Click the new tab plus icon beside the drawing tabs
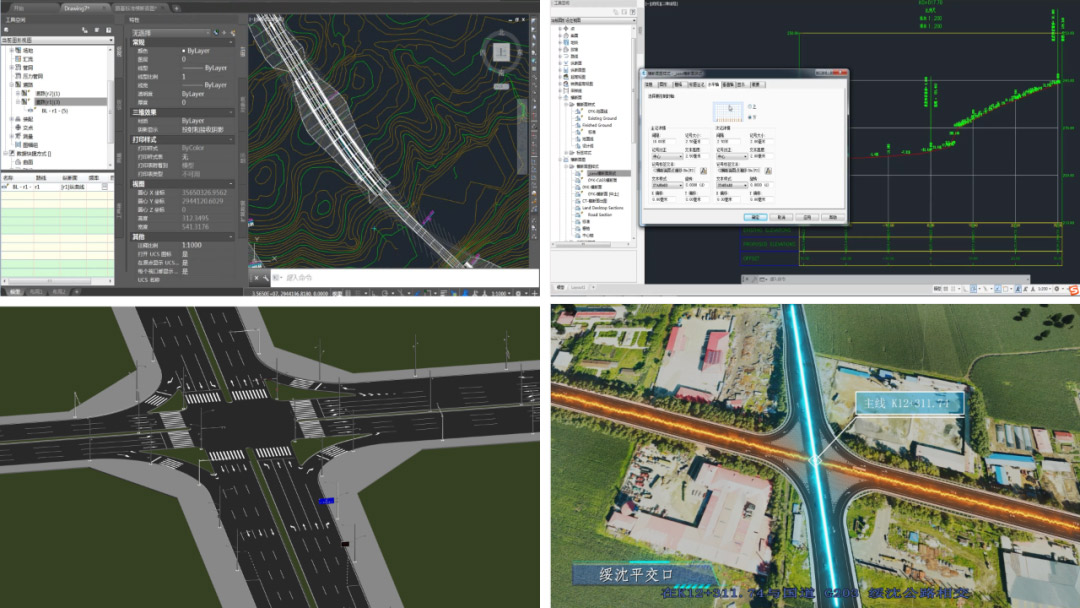The image size is (1080, 608). 176,7
